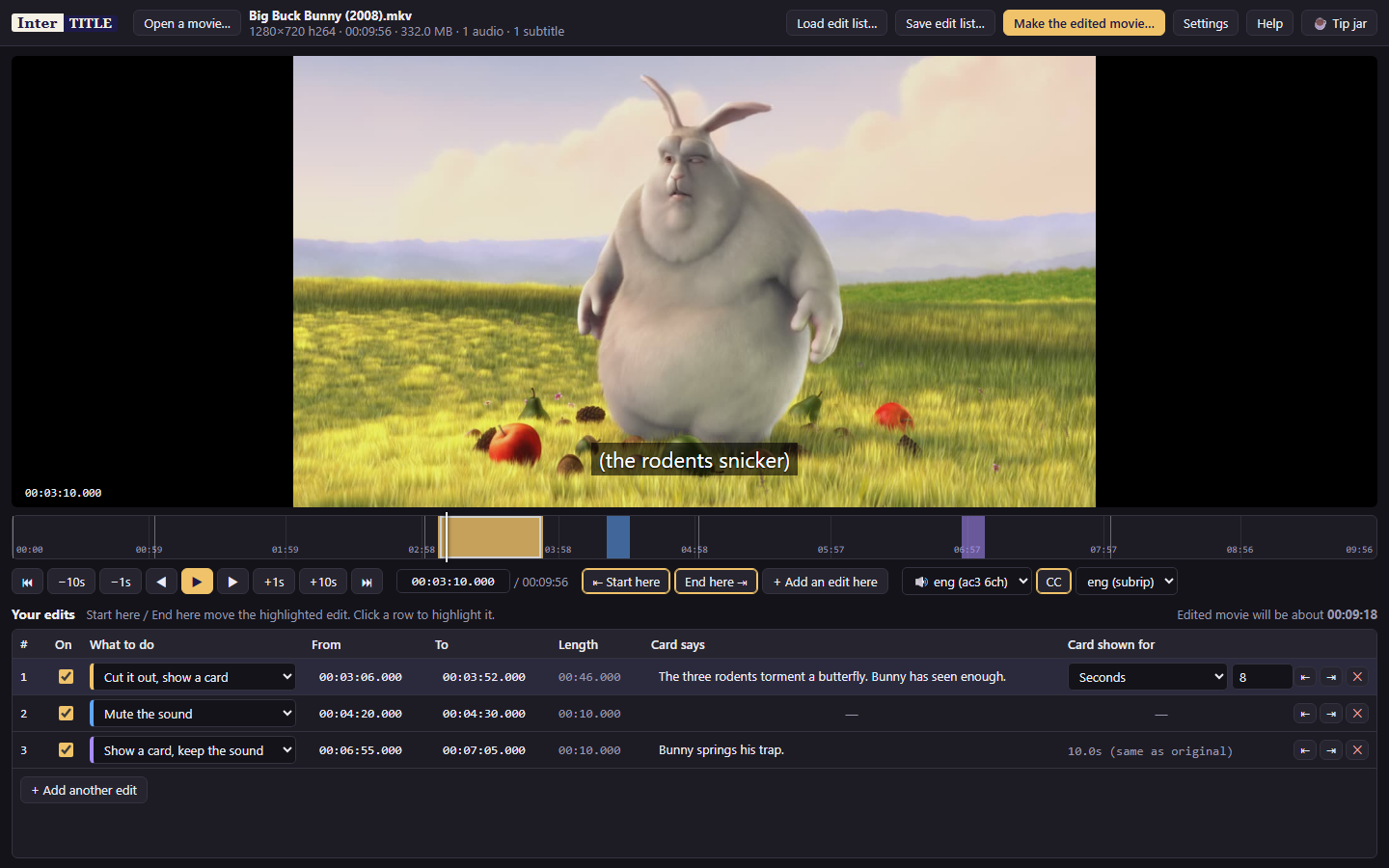Click From time 00:03:06.000

point(361,677)
